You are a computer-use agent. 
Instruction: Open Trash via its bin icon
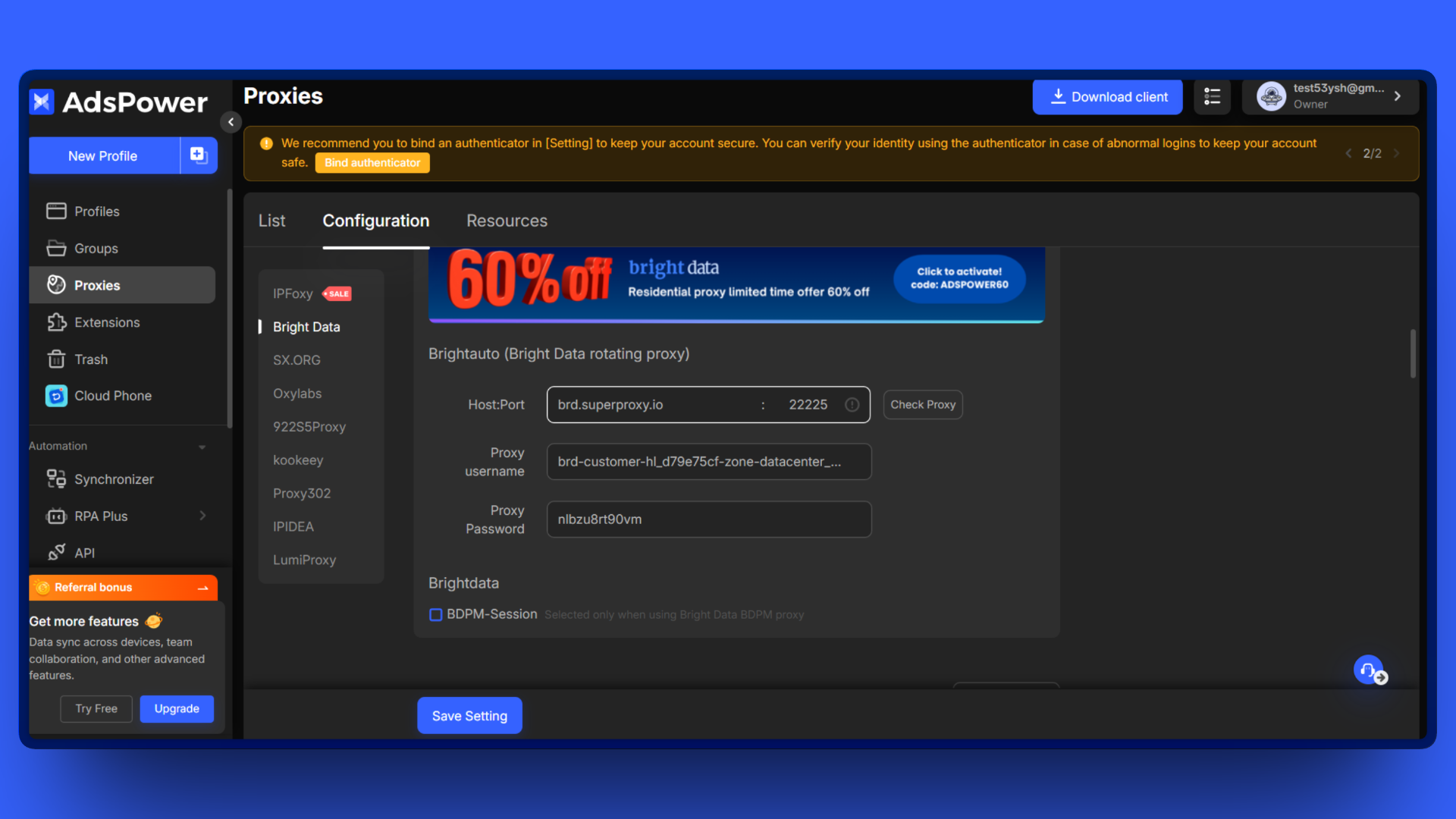(x=57, y=359)
